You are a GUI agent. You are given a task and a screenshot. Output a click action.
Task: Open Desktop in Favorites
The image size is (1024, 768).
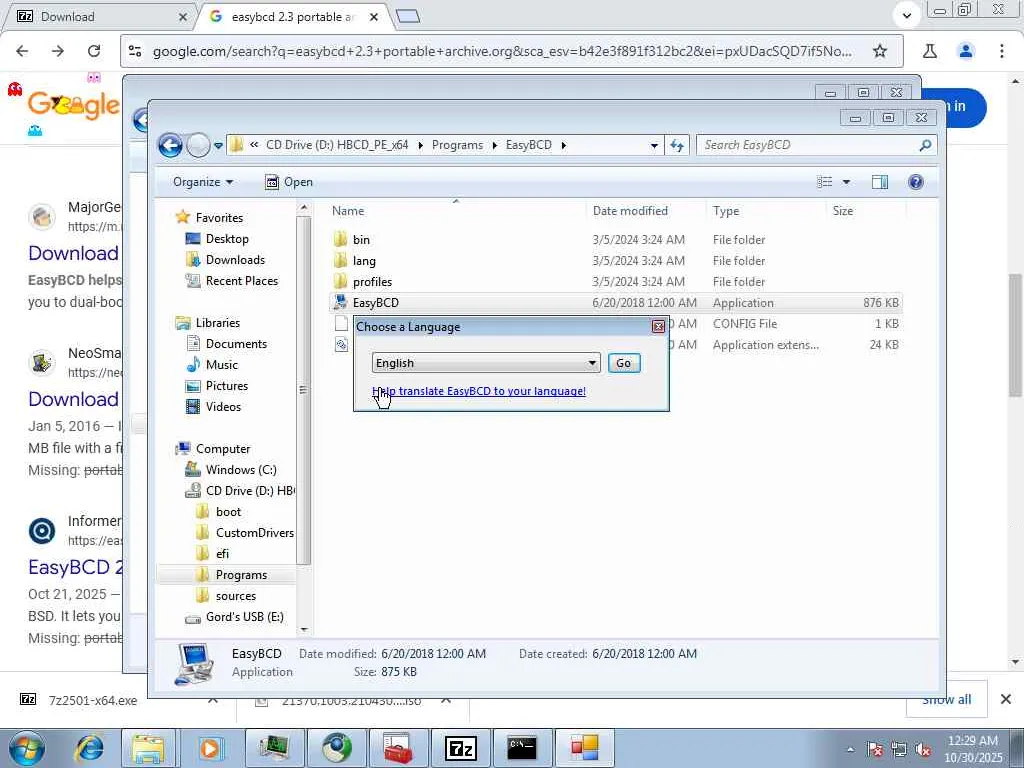pos(227,238)
